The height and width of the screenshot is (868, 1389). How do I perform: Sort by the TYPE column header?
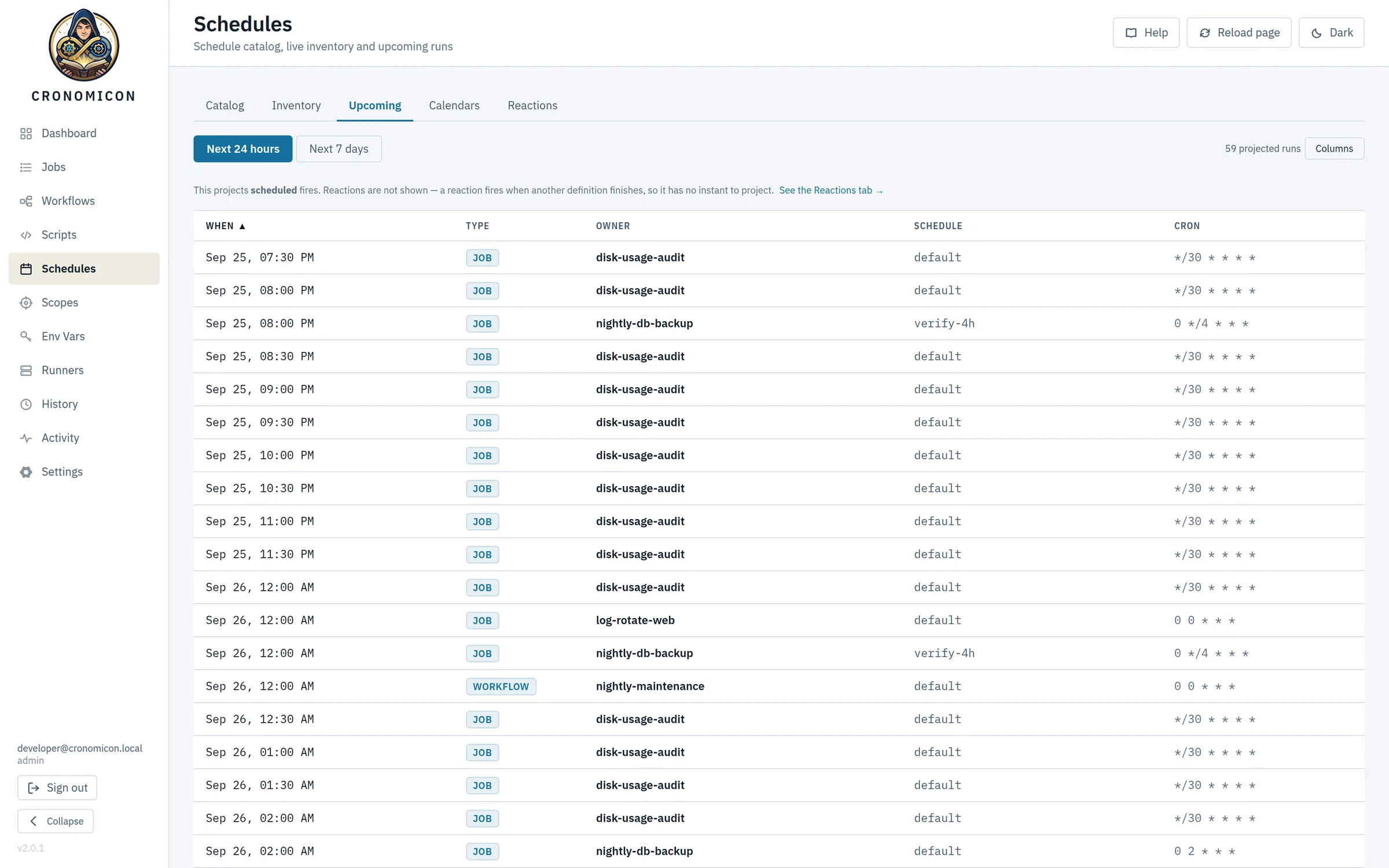tap(477, 226)
